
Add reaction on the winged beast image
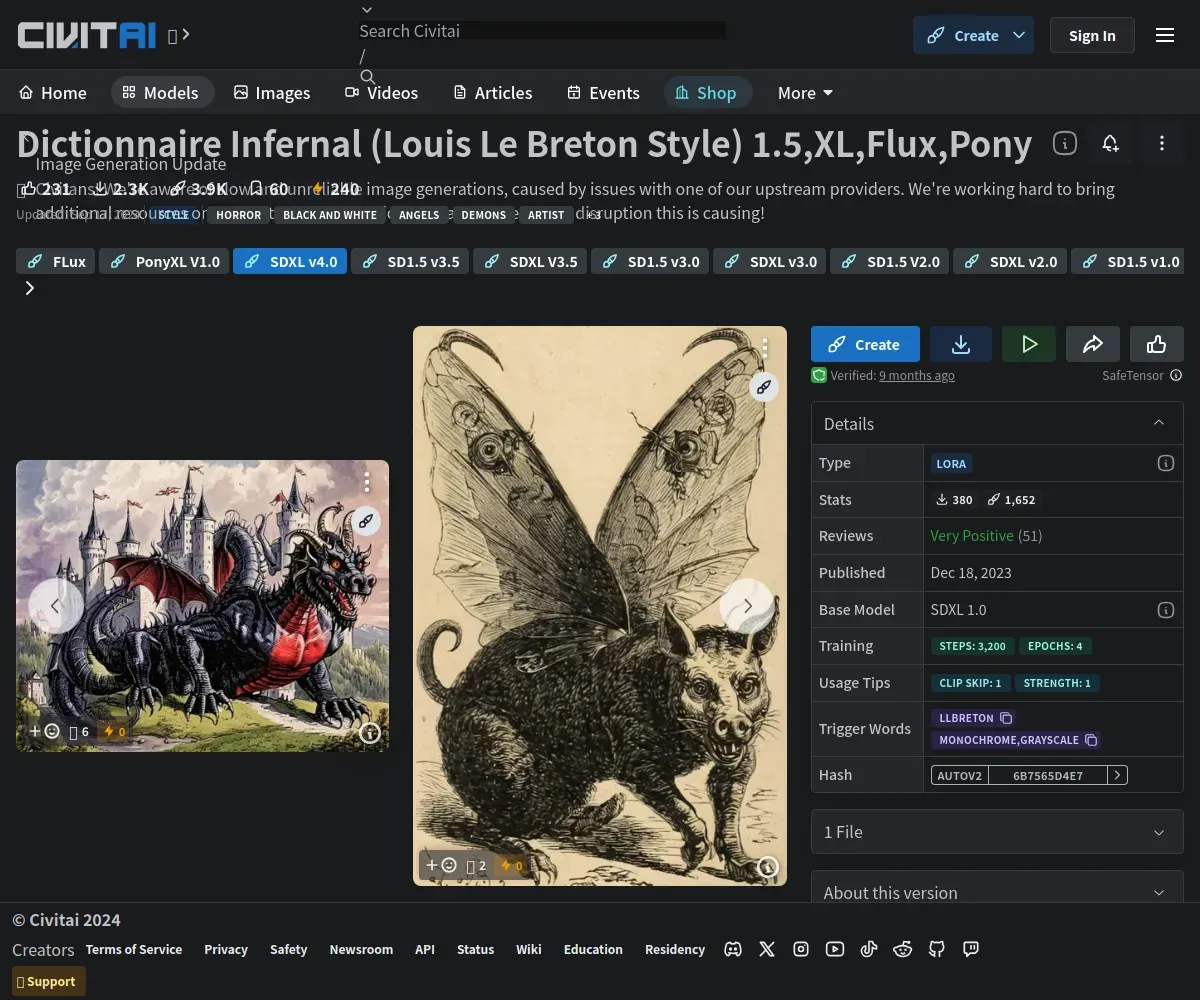[441, 865]
